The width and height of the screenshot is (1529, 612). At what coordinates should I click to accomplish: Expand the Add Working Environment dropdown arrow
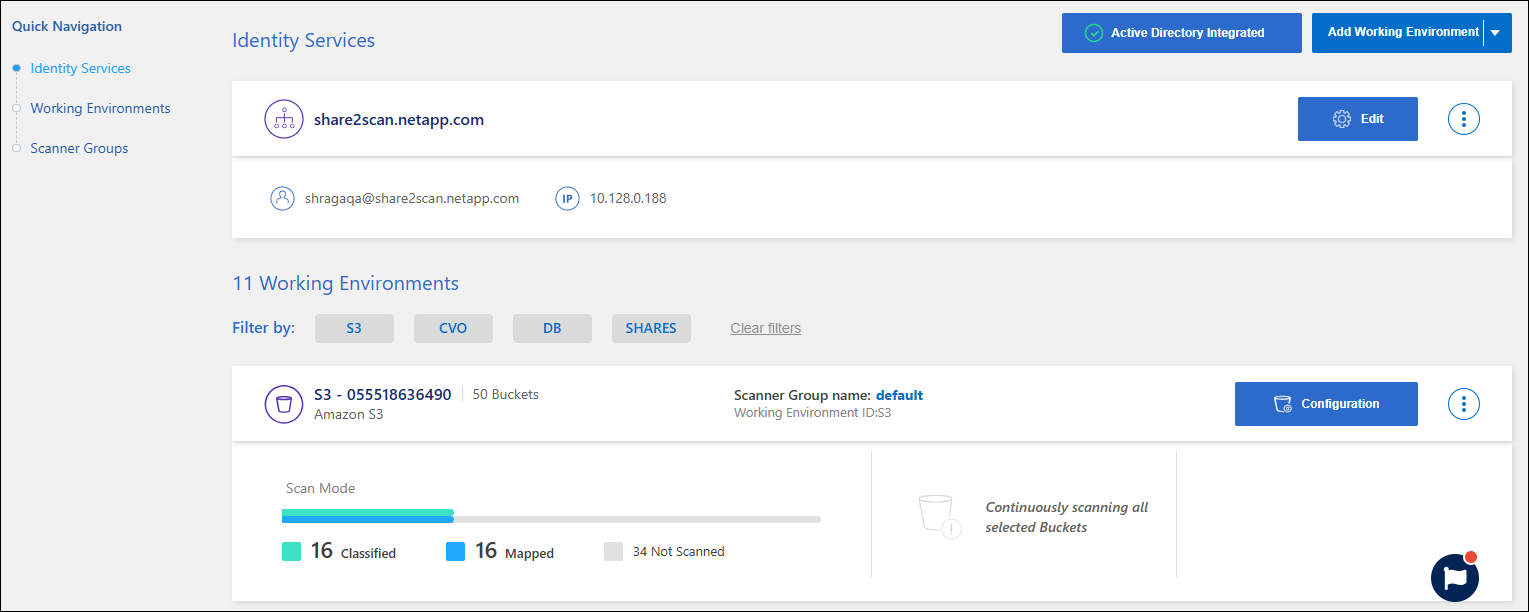(1495, 33)
